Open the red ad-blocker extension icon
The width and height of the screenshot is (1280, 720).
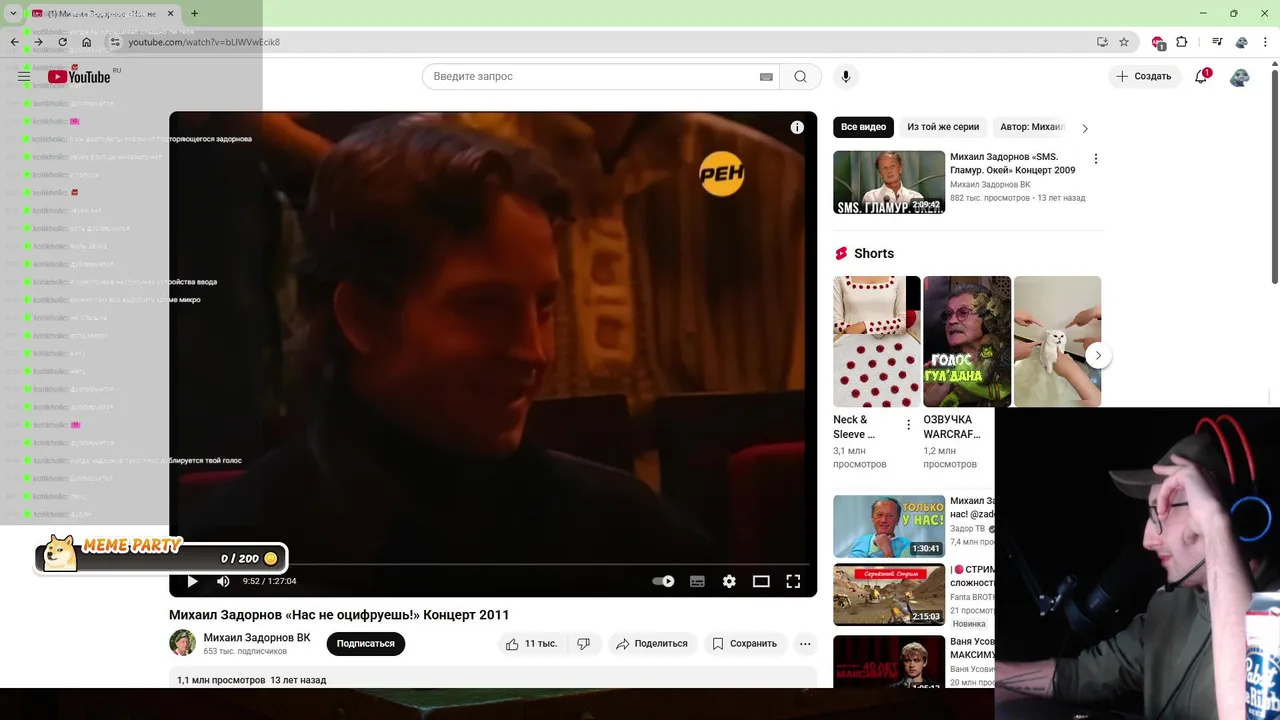(1158, 42)
